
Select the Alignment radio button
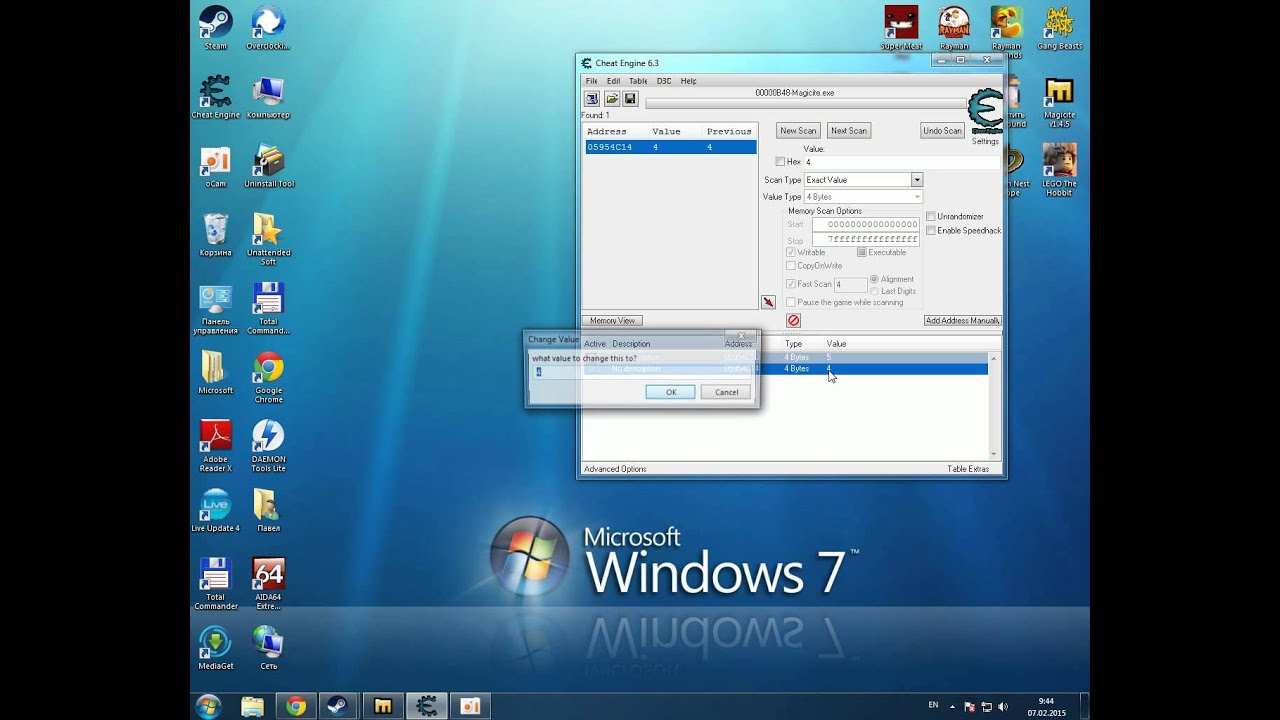click(x=875, y=279)
